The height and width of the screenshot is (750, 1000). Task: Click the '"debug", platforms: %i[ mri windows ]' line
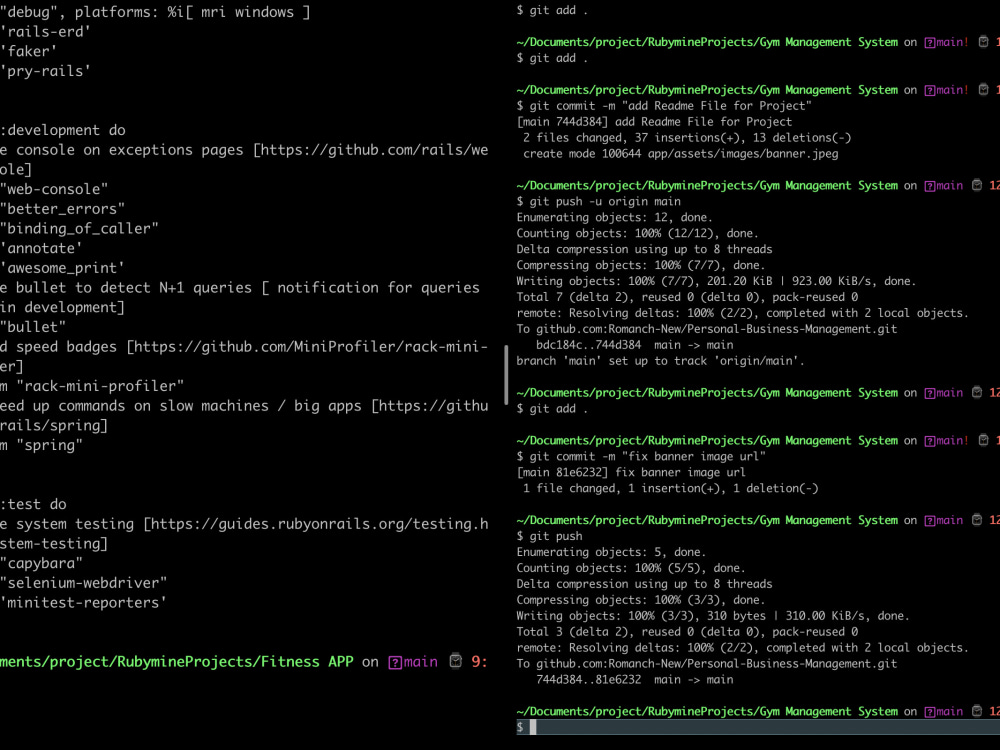[x=155, y=12]
